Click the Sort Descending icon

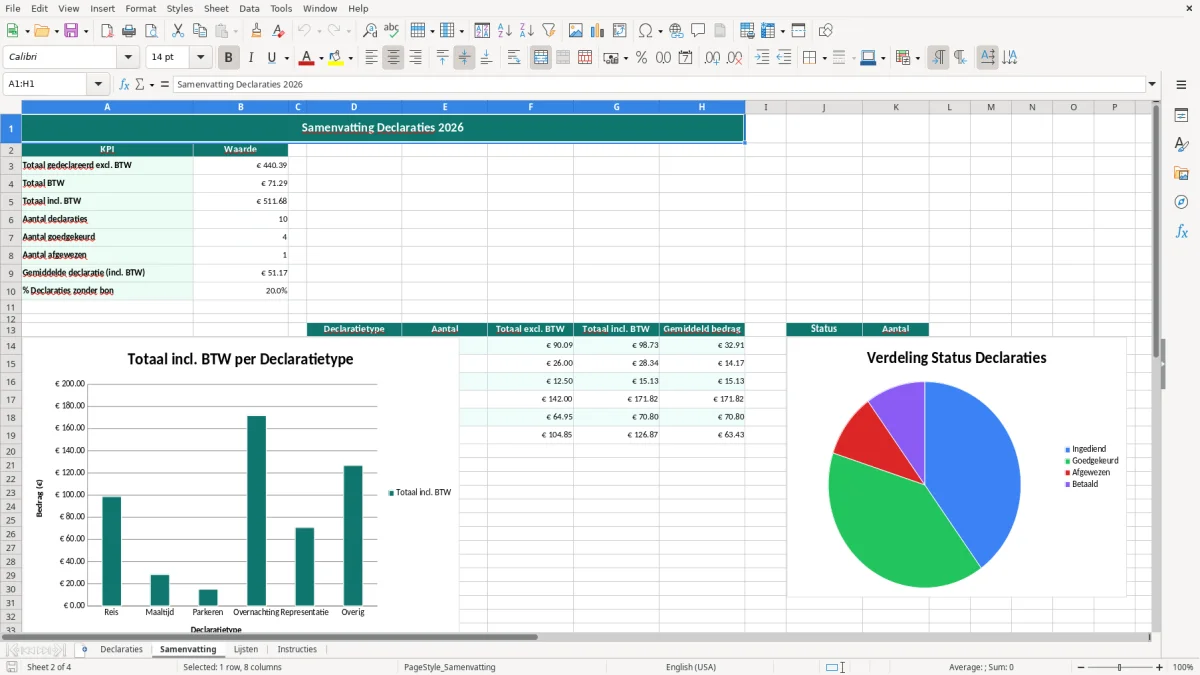[x=527, y=31]
